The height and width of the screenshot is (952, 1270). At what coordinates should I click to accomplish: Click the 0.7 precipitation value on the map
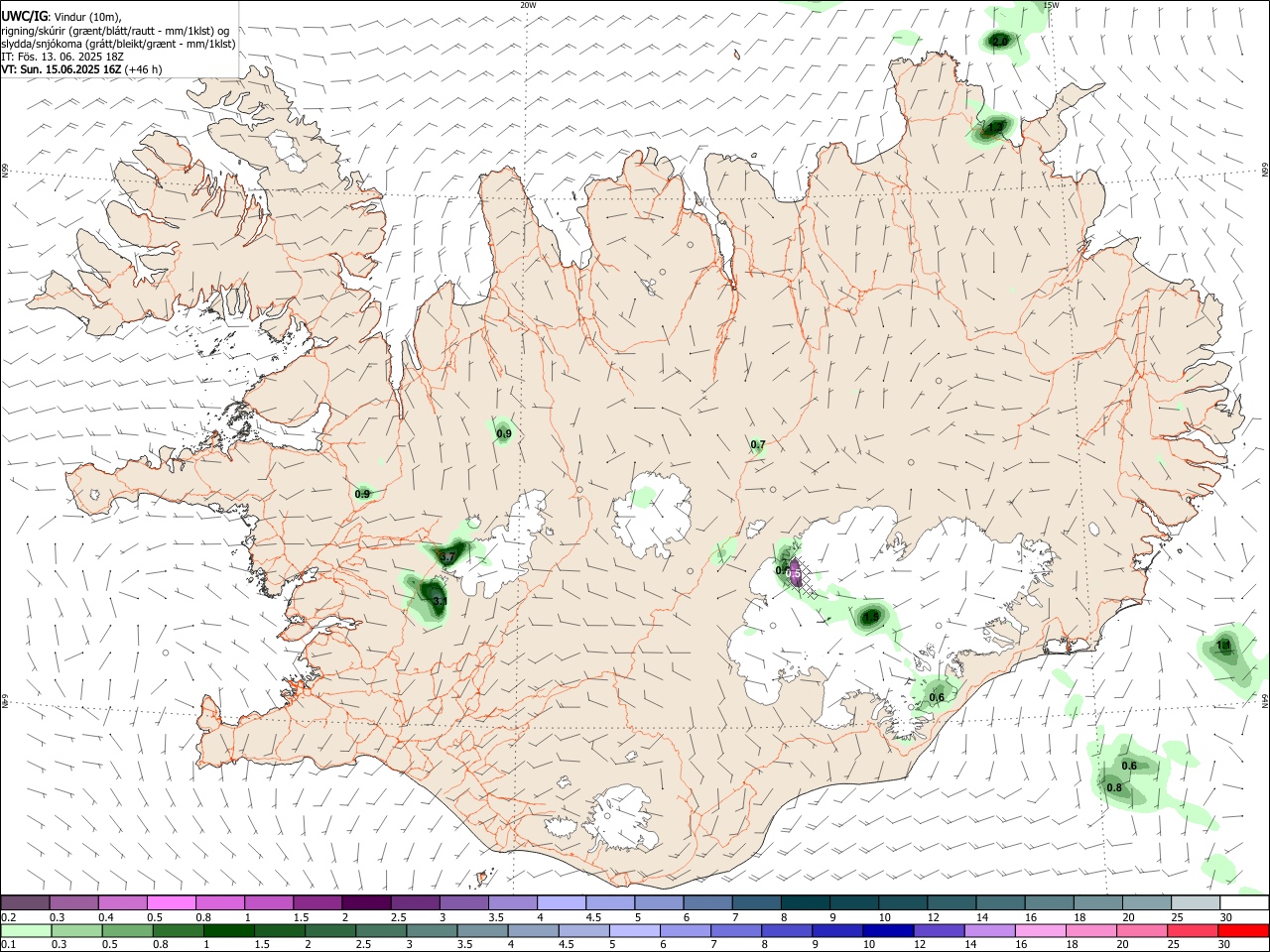758,445
